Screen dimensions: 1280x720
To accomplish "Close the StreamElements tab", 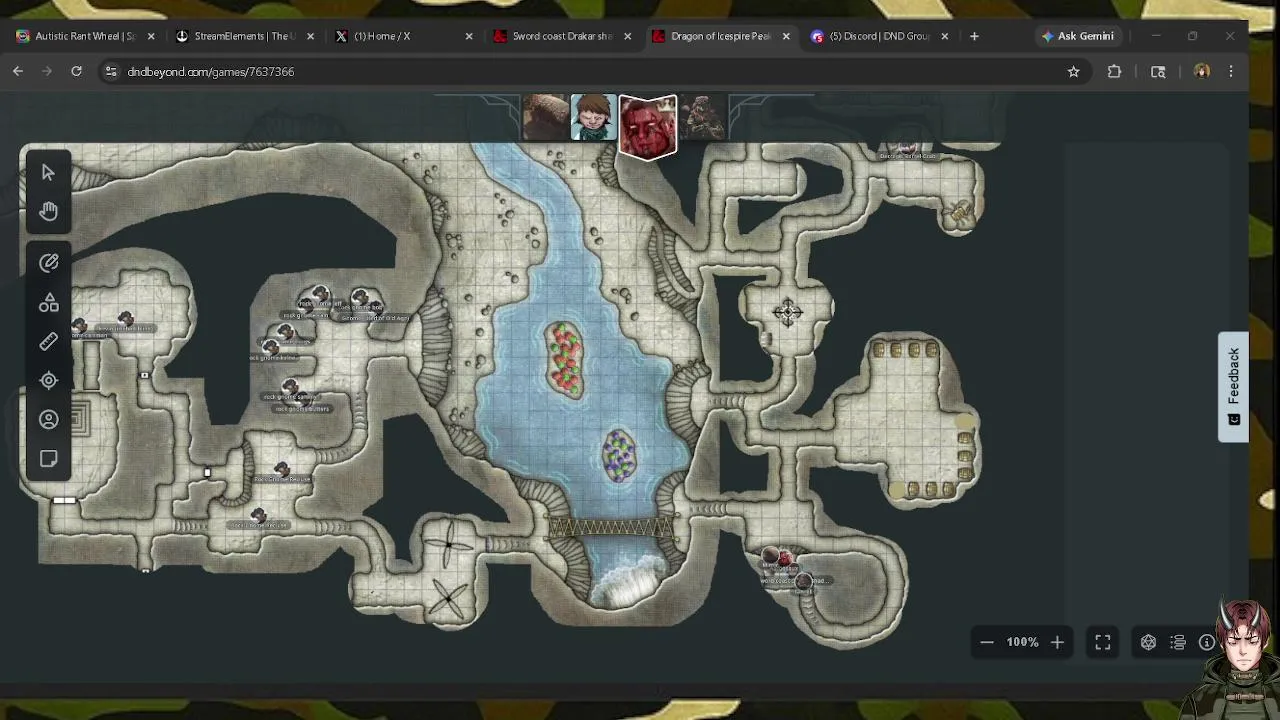I will pos(310,36).
